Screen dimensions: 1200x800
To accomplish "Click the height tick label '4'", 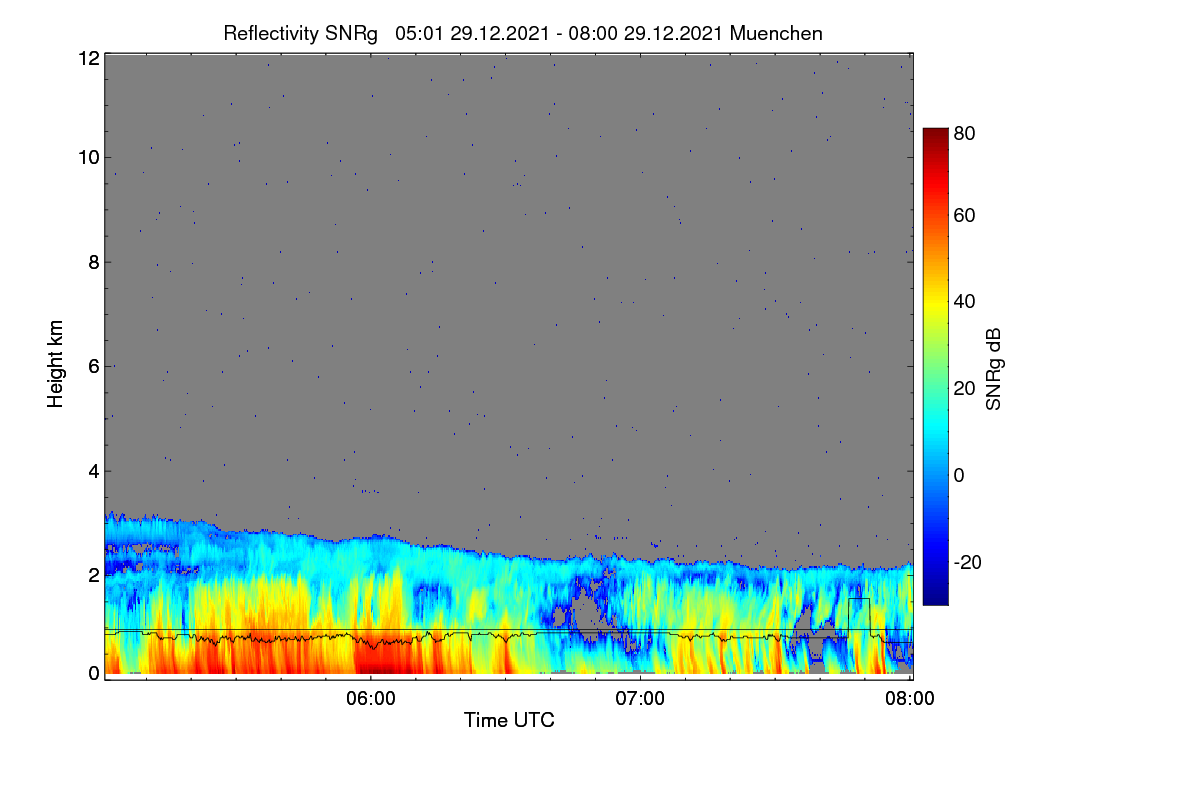I will click(x=94, y=471).
